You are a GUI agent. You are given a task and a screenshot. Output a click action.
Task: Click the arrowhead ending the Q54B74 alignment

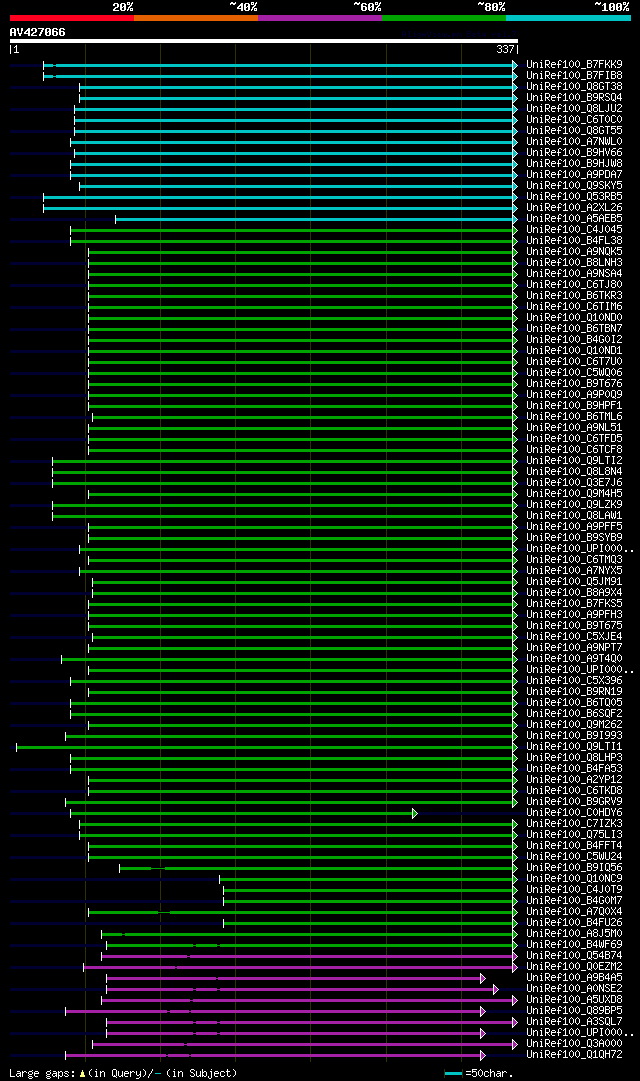click(514, 956)
